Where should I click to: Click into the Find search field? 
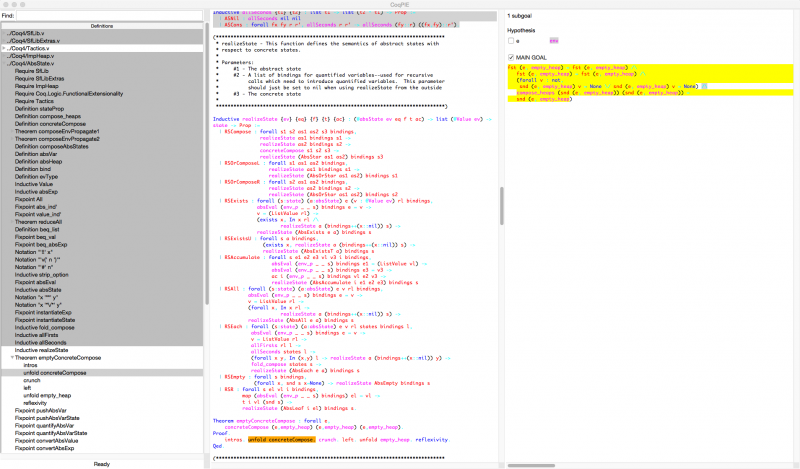tap(109, 16)
